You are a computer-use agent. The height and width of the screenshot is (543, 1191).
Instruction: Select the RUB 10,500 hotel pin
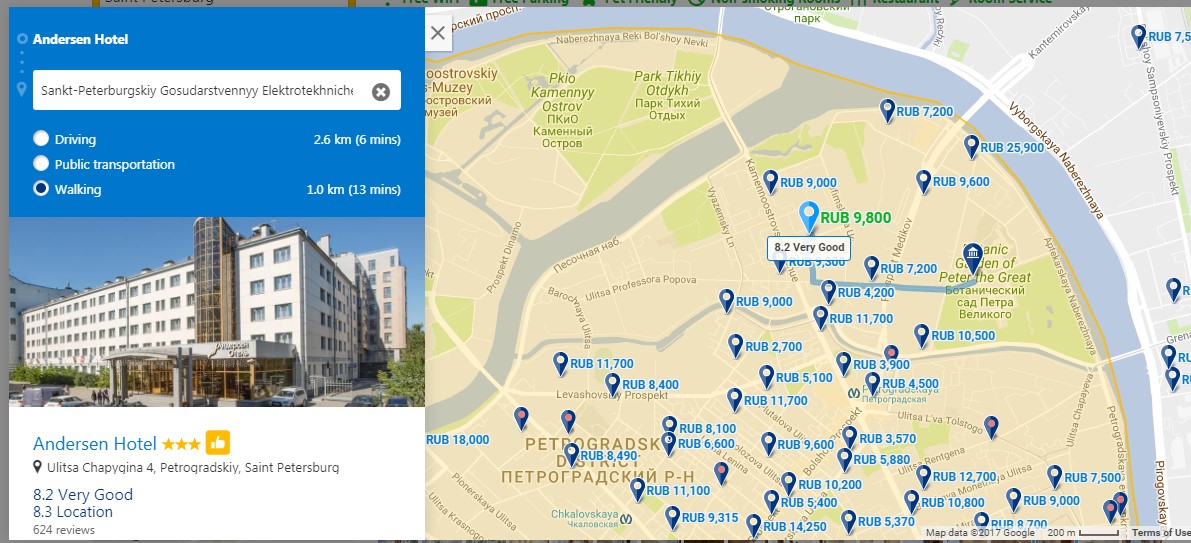(x=921, y=336)
